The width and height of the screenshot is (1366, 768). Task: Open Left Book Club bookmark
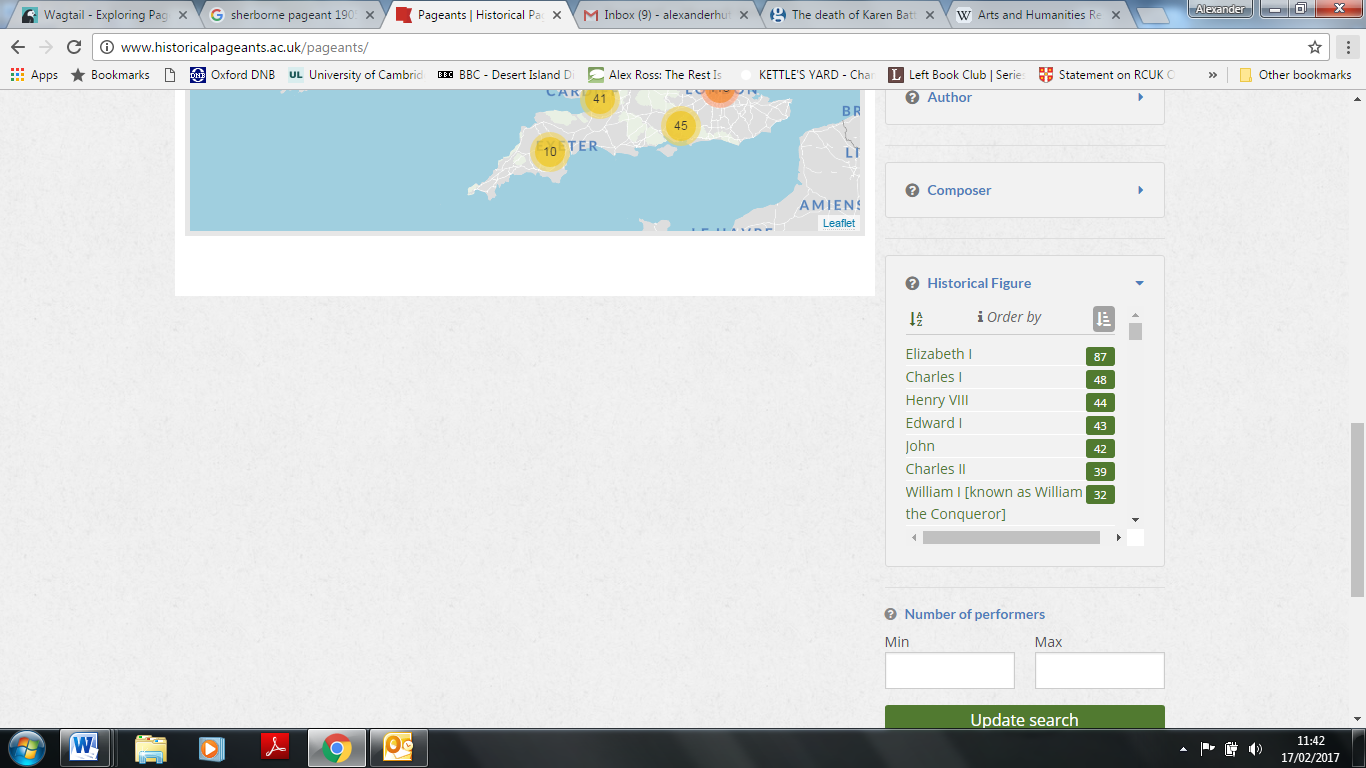(955, 75)
